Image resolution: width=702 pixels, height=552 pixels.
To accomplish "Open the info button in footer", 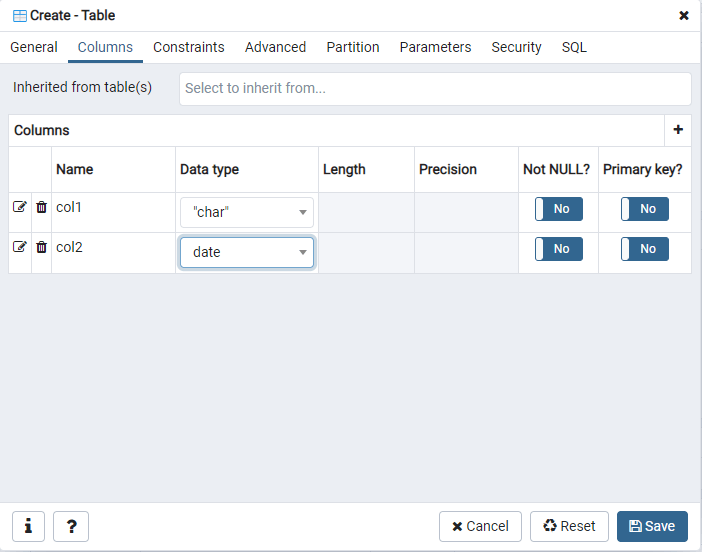I will [28, 526].
